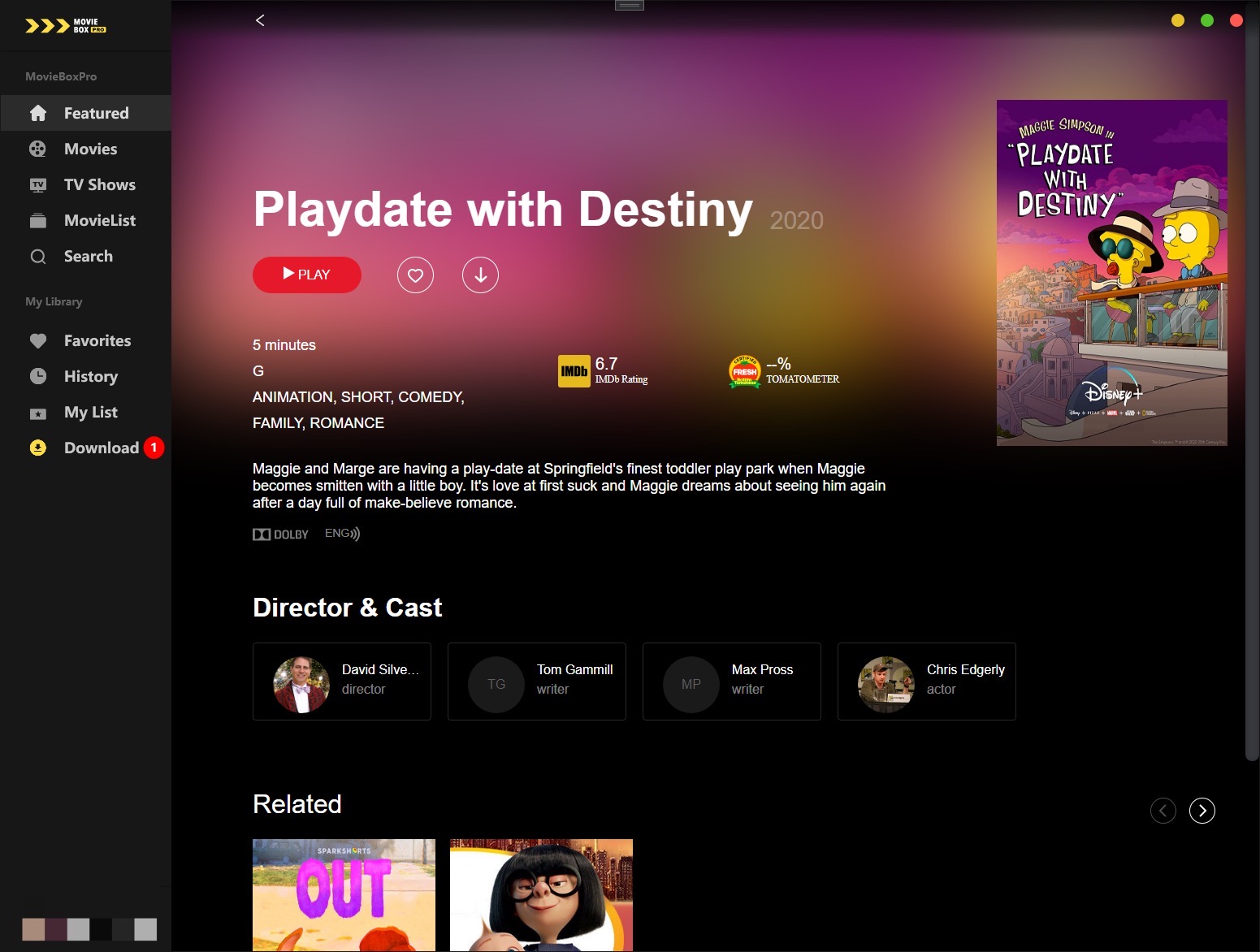Open the Featured home icon
Image resolution: width=1260 pixels, height=952 pixels.
coord(38,113)
